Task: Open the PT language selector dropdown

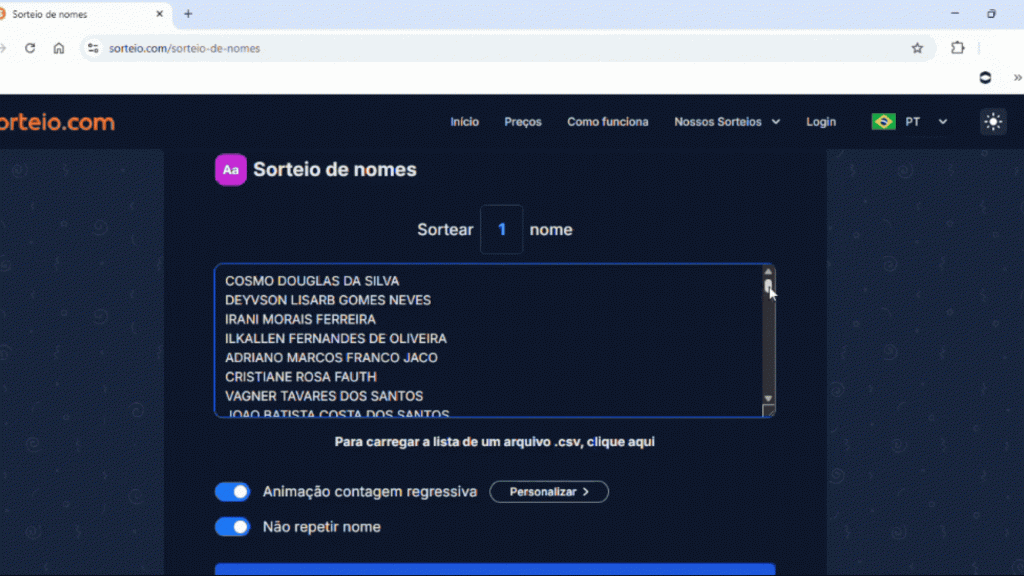Action: [927, 122]
